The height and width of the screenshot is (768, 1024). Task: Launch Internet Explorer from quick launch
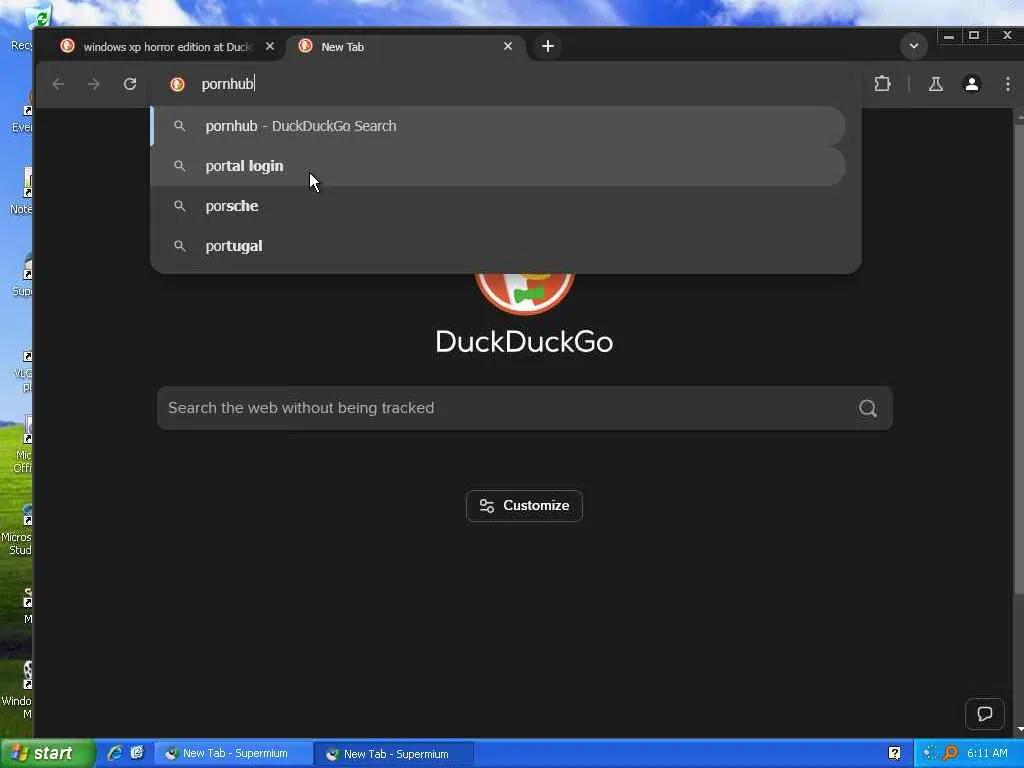pyautogui.click(x=115, y=753)
